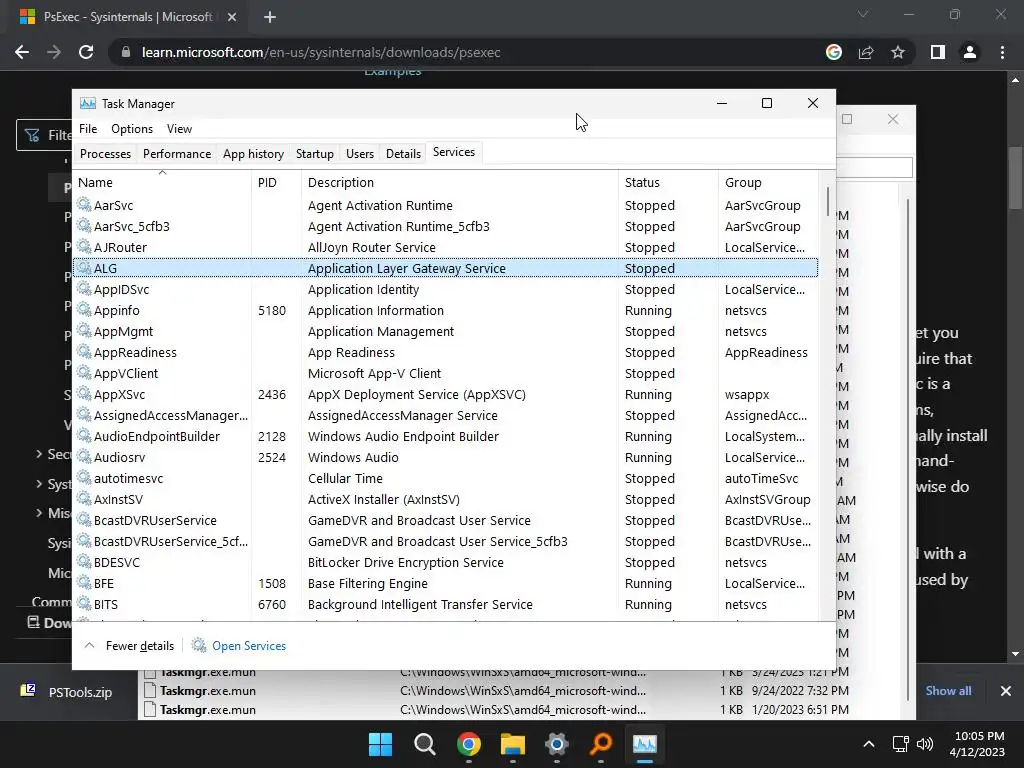Switch to Chrome from the taskbar
Image resolution: width=1024 pixels, height=768 pixels.
tap(469, 744)
